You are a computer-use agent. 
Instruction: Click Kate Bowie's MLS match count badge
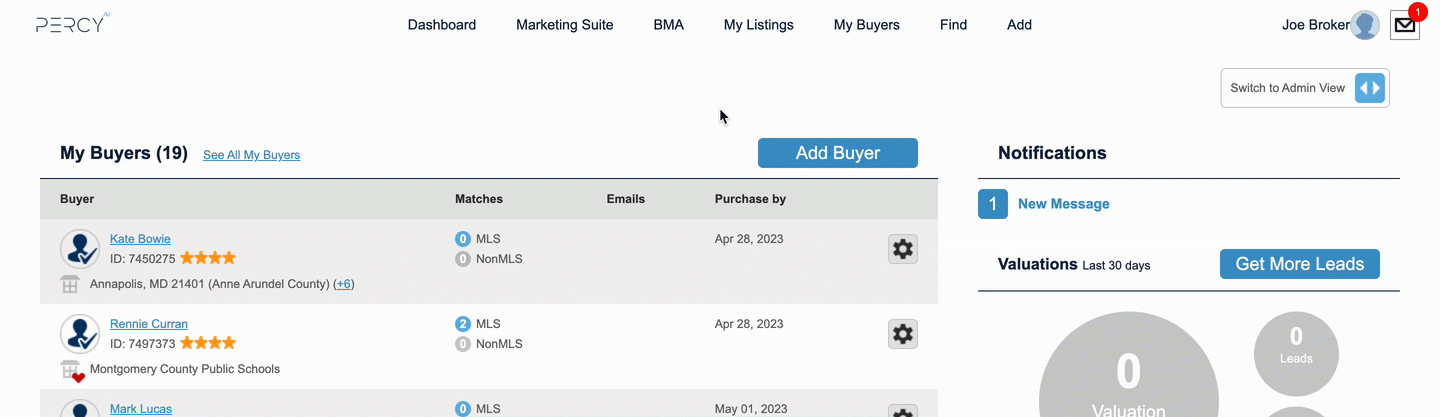pos(463,239)
